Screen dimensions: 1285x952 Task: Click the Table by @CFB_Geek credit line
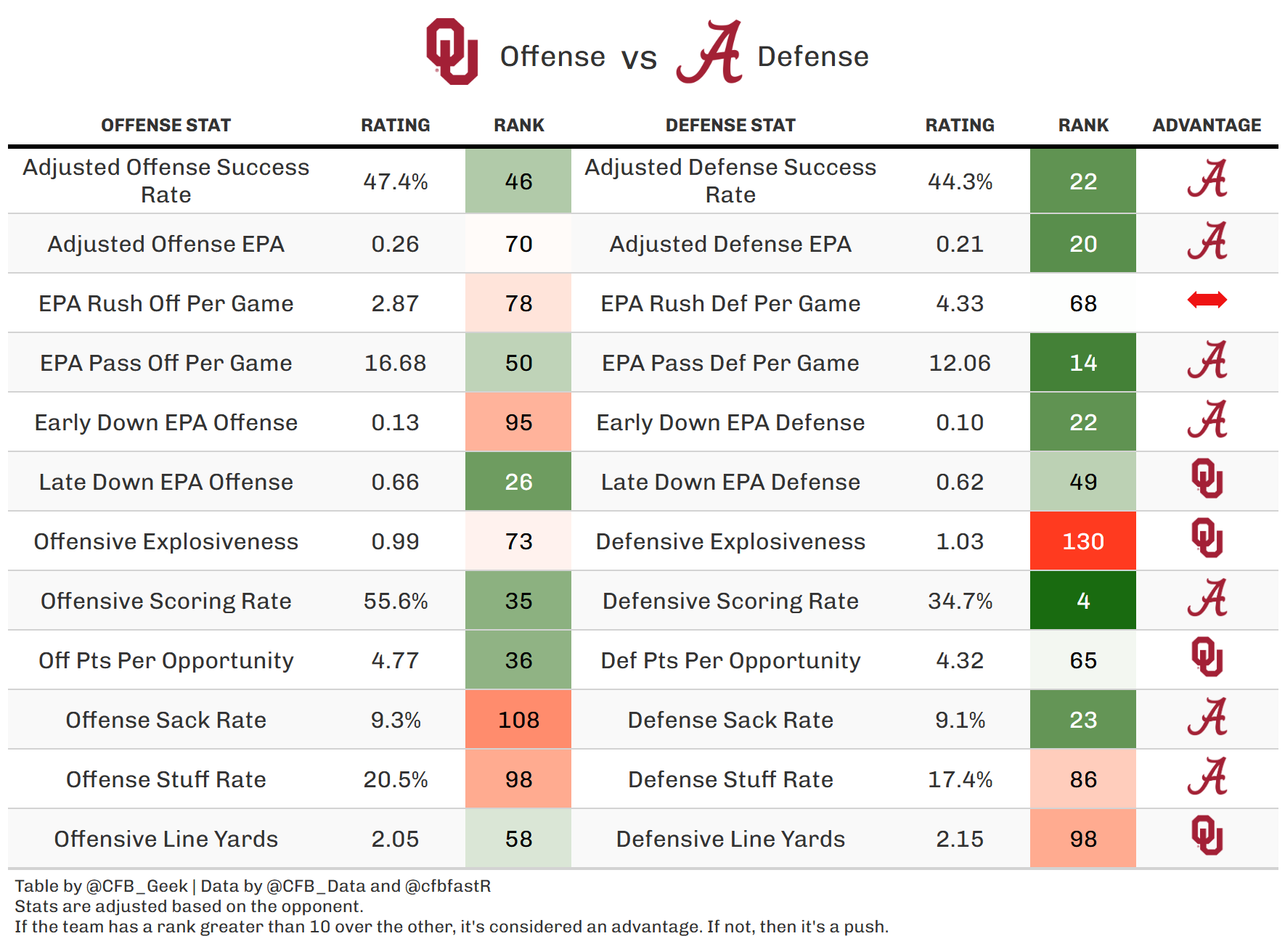[253, 886]
